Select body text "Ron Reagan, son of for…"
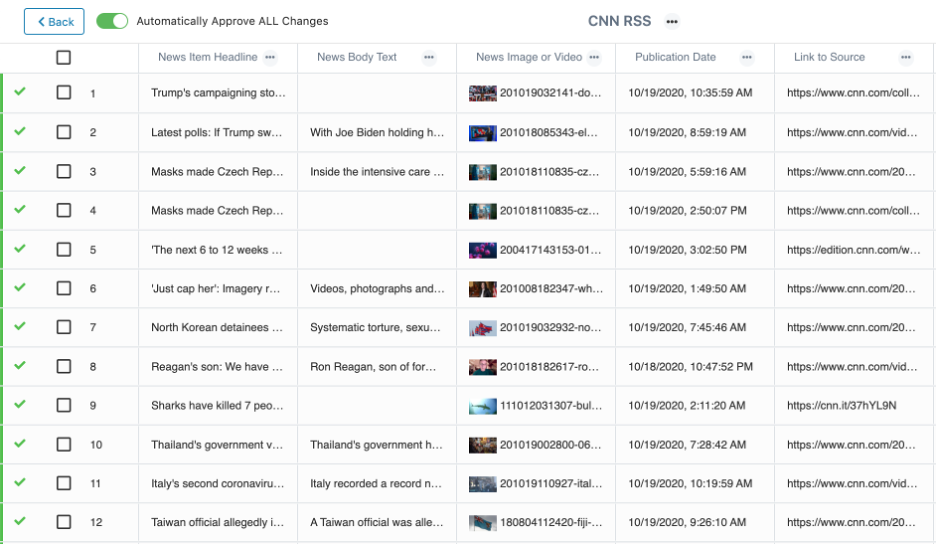The image size is (936, 544). (373, 367)
